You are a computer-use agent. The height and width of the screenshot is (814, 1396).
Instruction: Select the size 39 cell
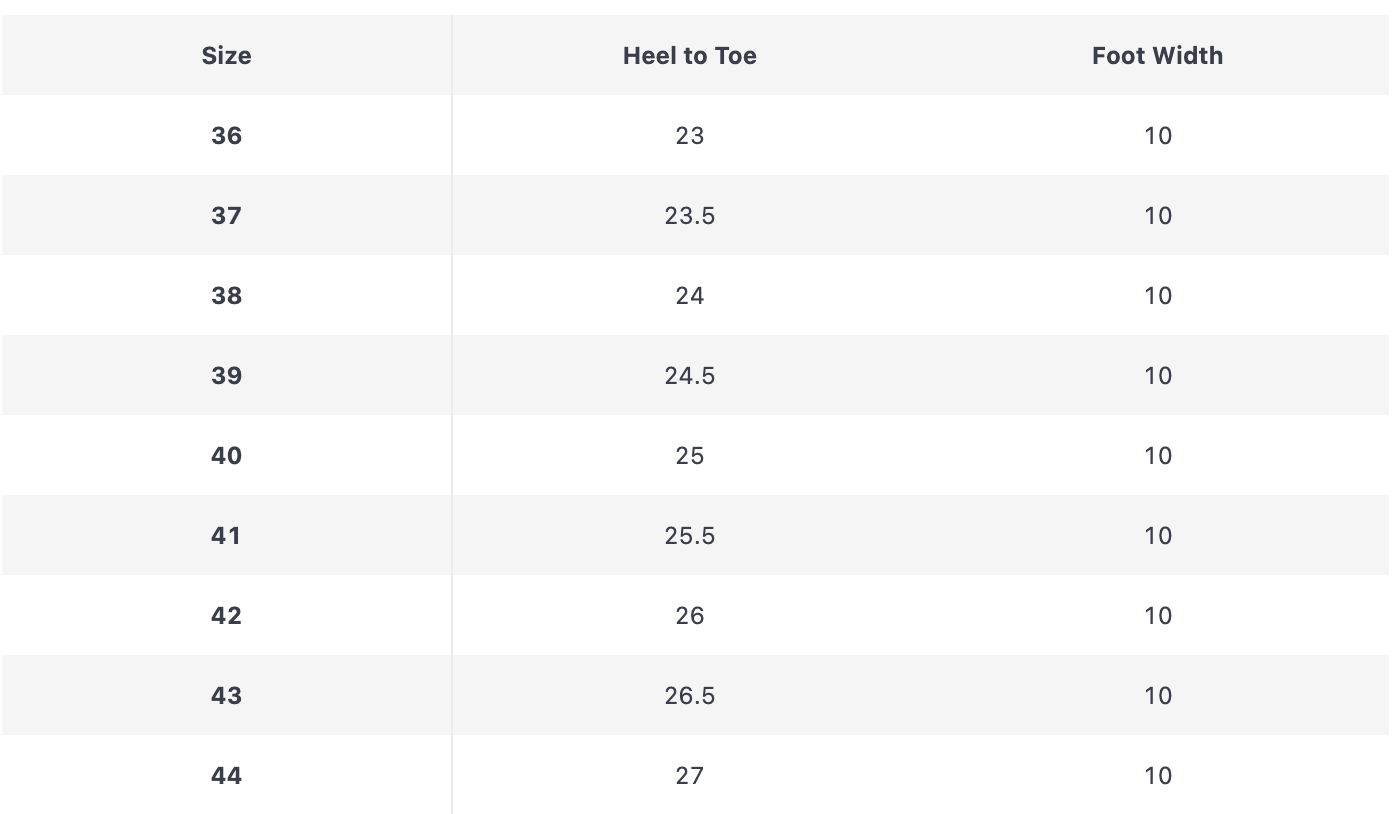226,375
